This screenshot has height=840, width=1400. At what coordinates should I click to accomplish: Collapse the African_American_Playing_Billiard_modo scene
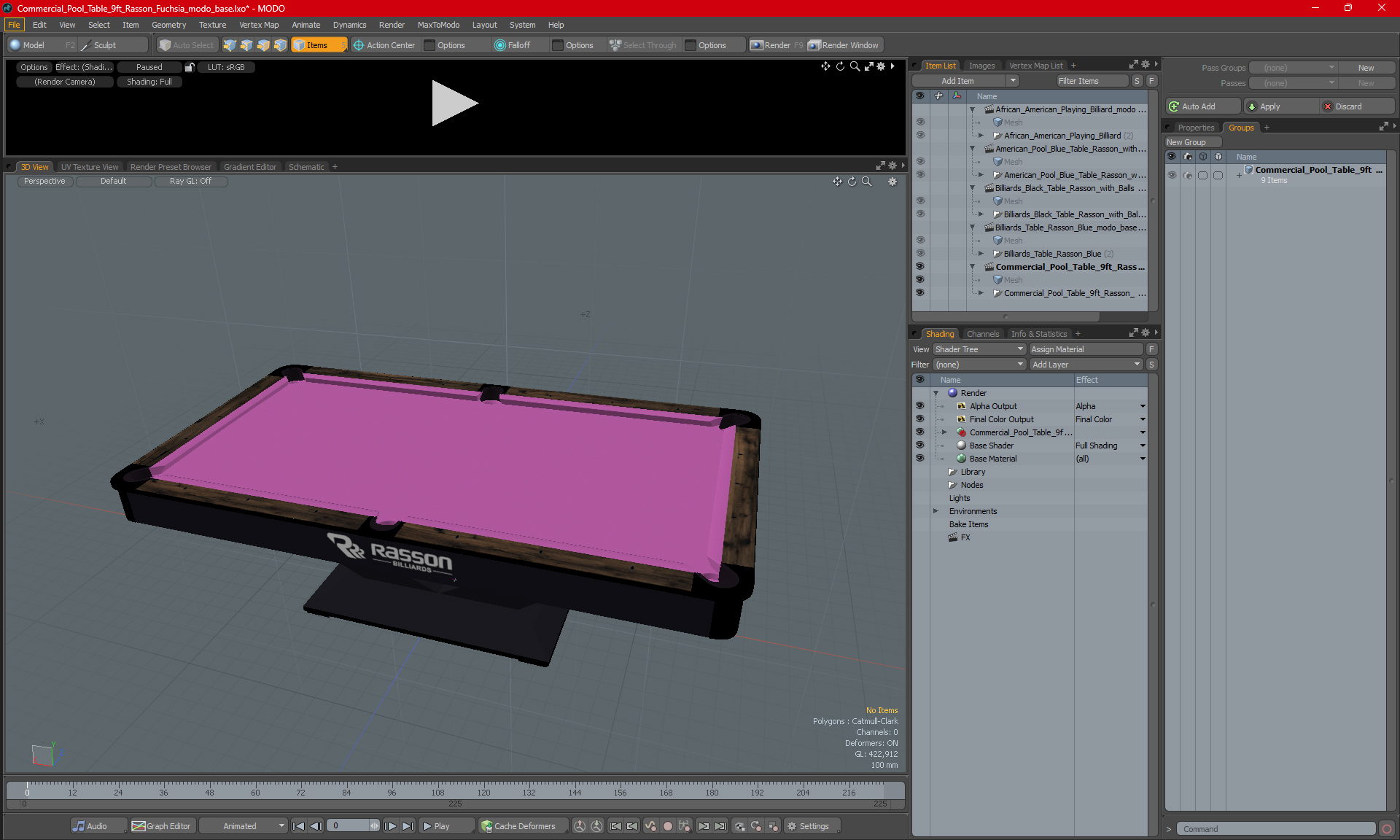coord(972,109)
